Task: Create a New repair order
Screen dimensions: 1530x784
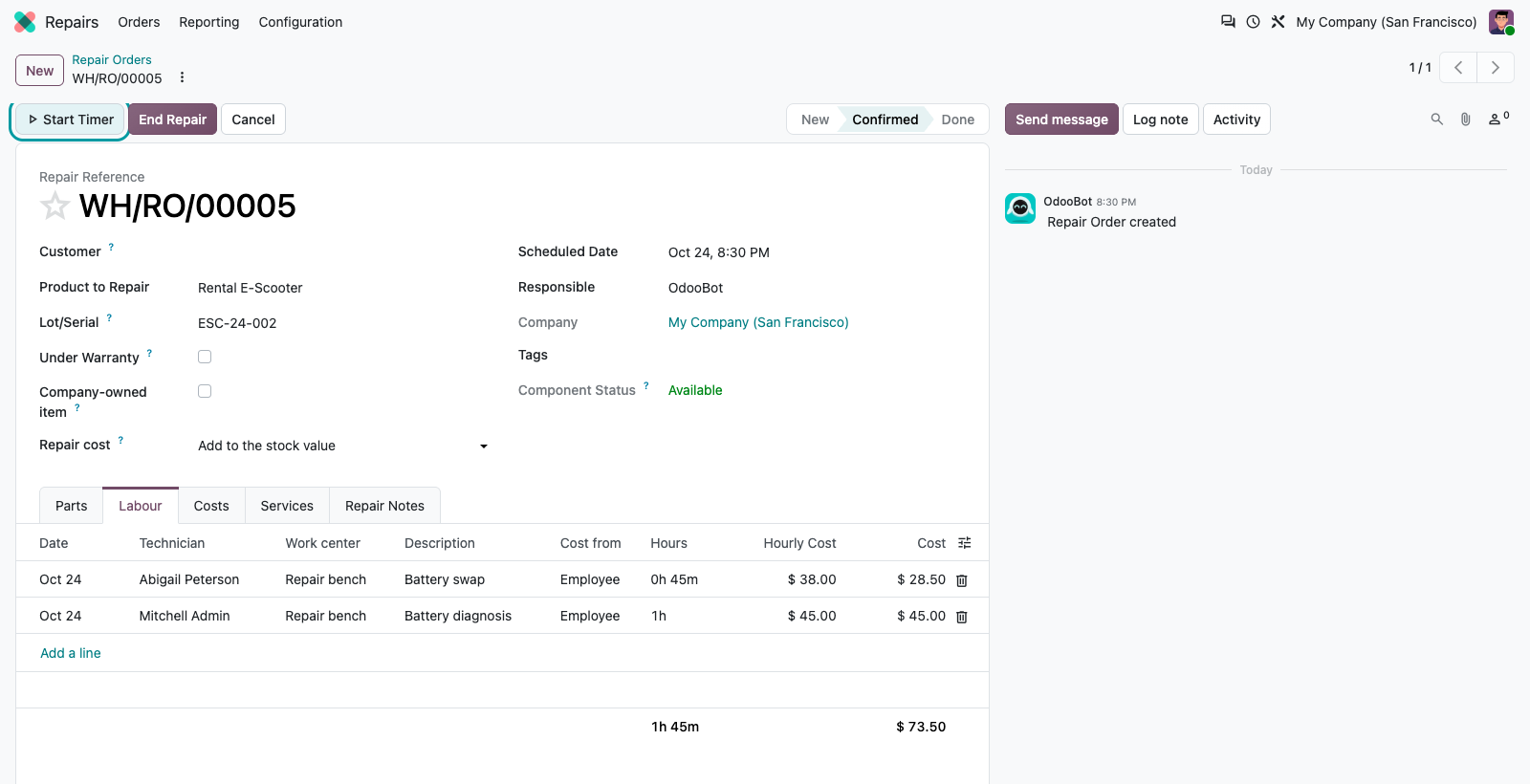Action: coord(40,71)
